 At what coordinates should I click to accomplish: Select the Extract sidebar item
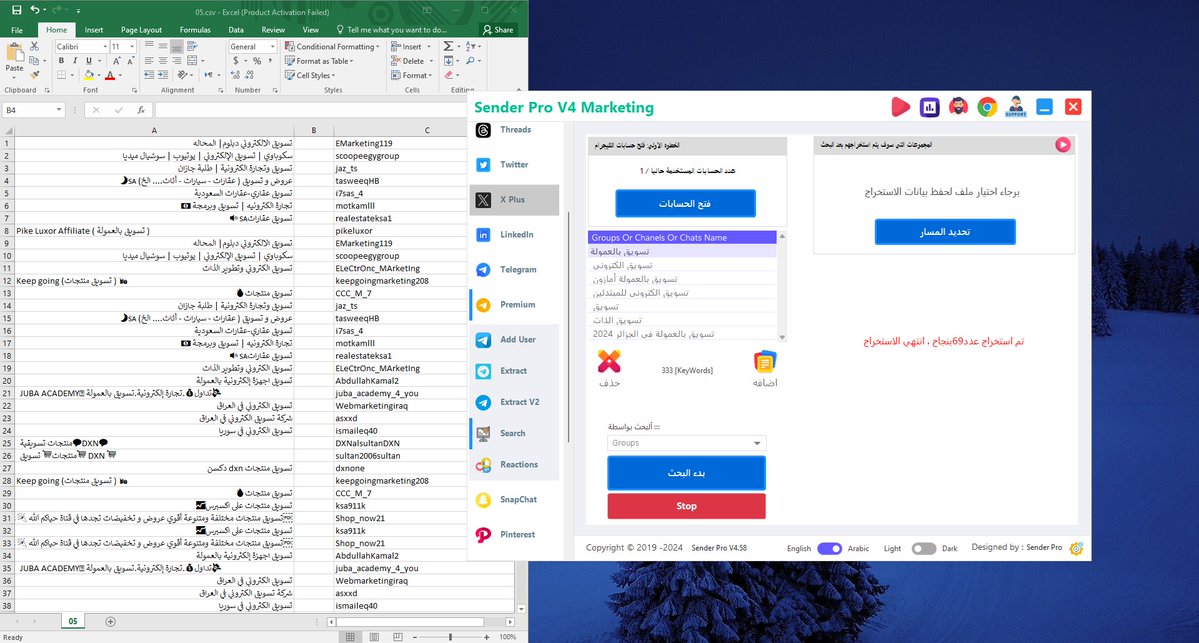(515, 371)
